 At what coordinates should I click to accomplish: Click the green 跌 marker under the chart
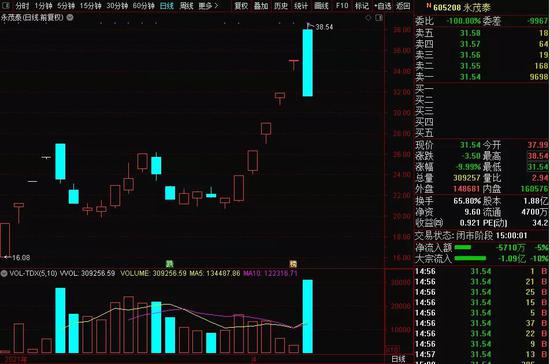(170, 264)
